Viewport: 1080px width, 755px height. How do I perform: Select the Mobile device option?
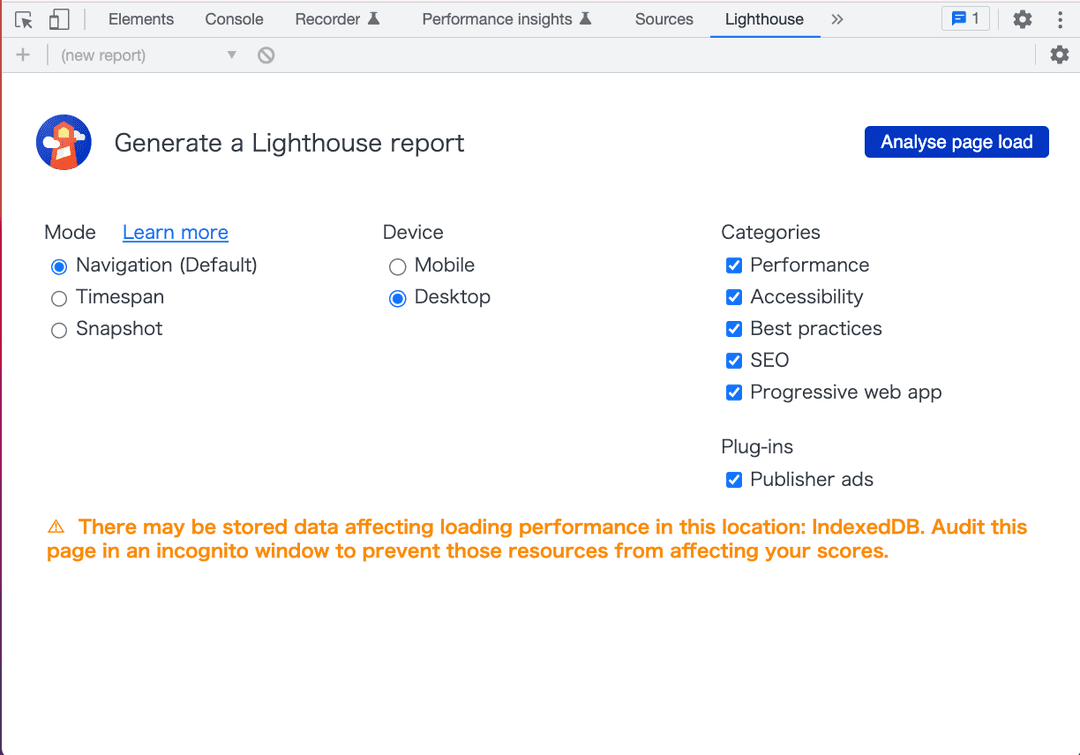(x=398, y=266)
